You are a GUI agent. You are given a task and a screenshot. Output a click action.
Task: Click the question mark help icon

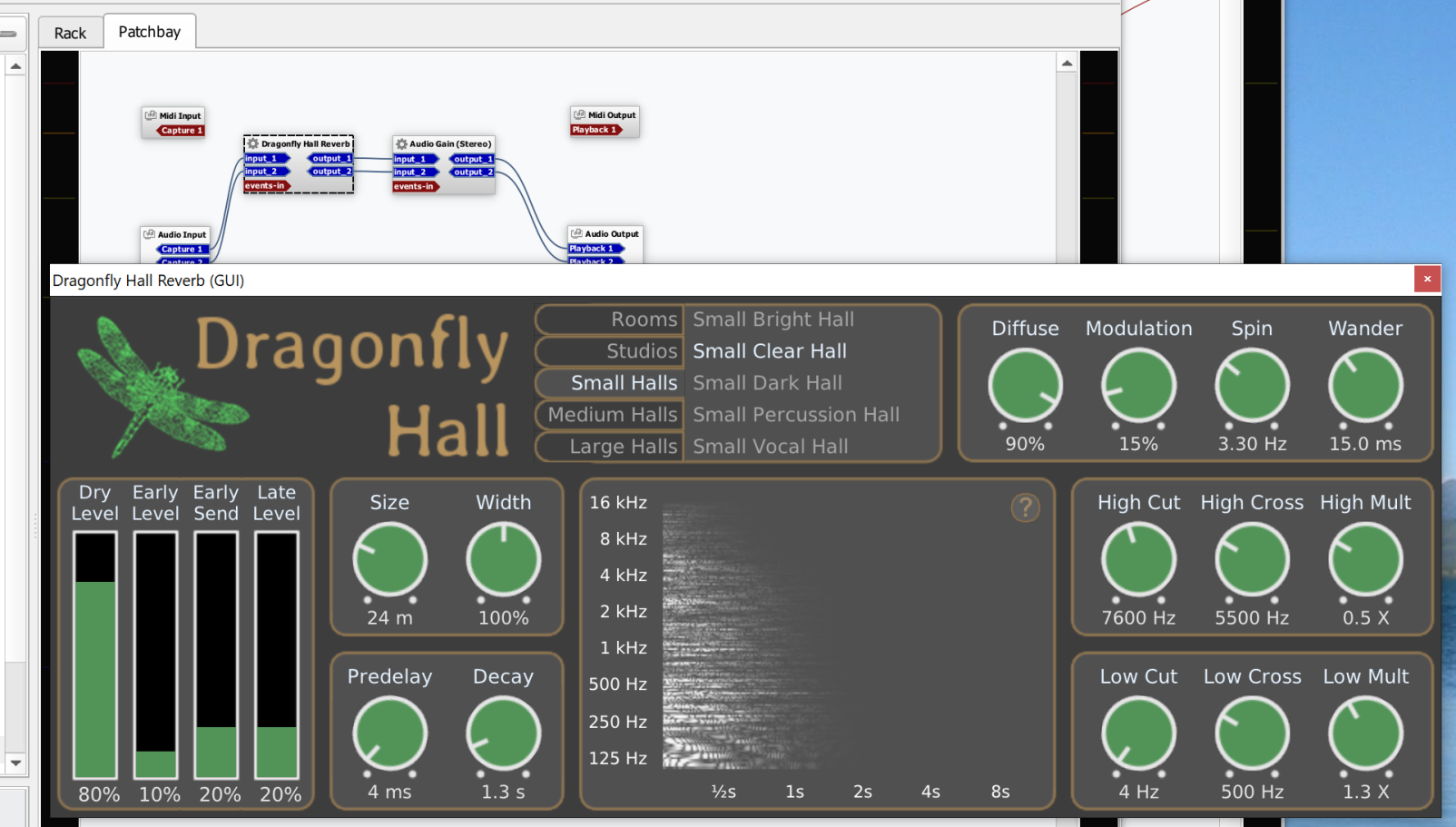coord(1025,507)
